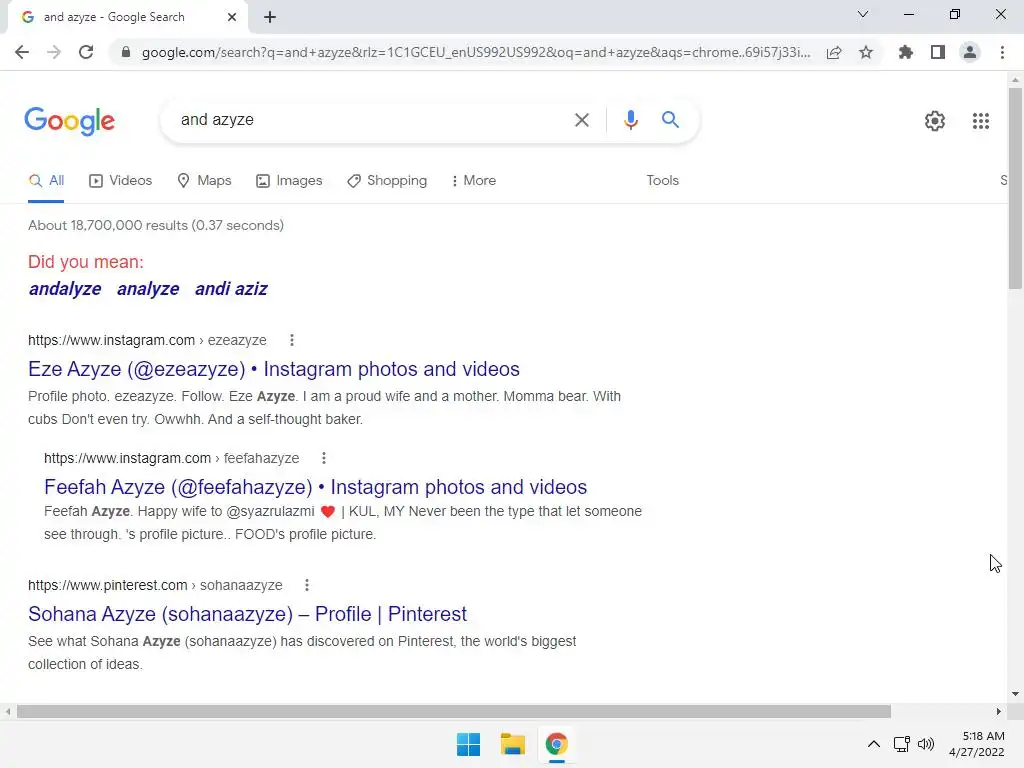Image resolution: width=1024 pixels, height=768 pixels.
Task: Choose suggestion 'analyze'
Action: 148,289
